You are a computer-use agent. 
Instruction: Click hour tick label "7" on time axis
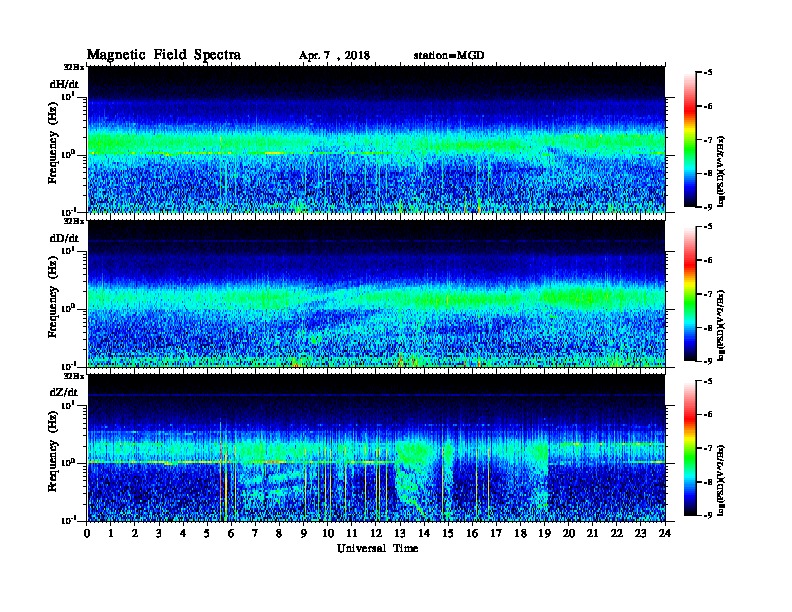pyautogui.click(x=255, y=533)
